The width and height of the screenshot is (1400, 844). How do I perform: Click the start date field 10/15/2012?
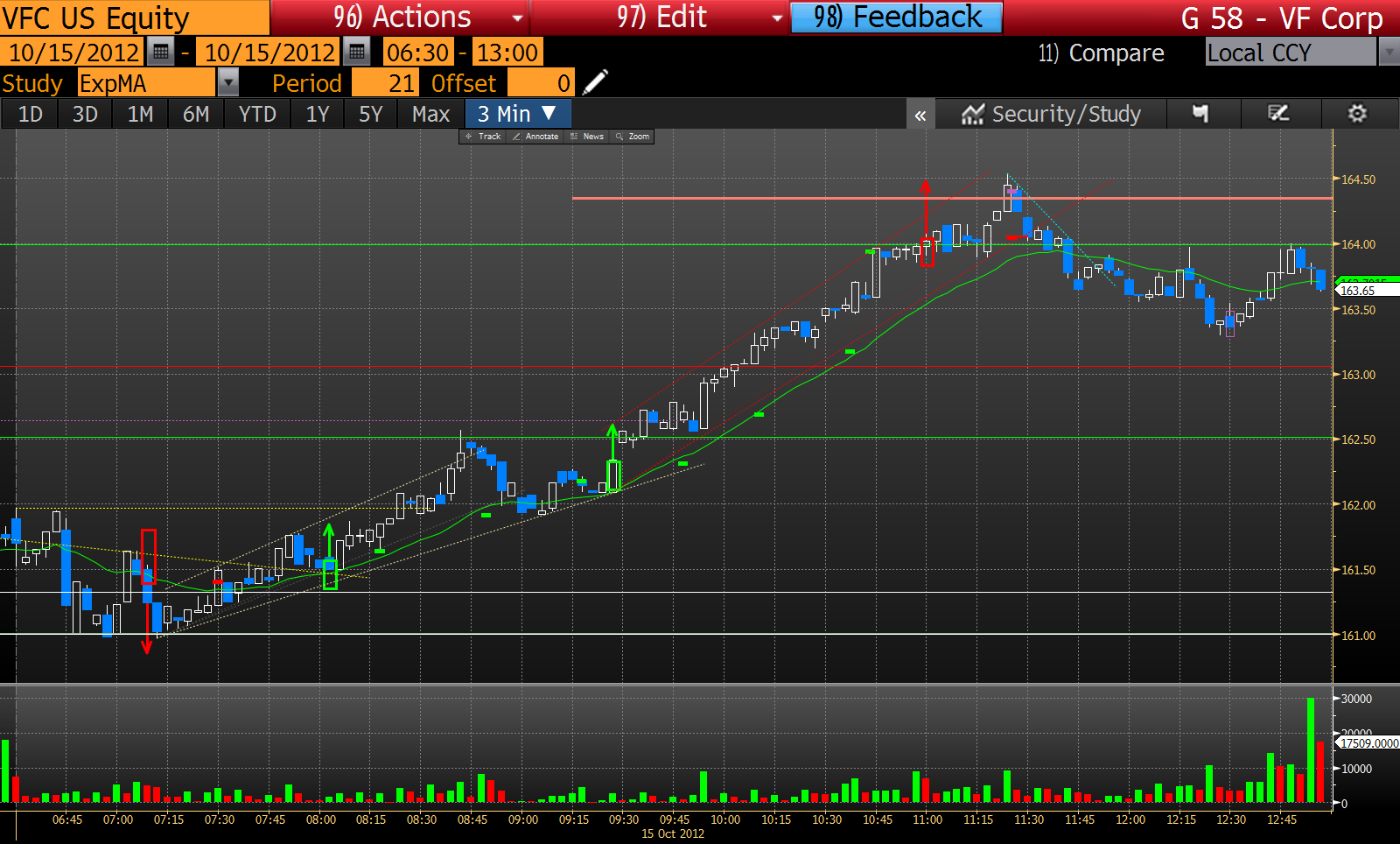pyautogui.click(x=73, y=53)
